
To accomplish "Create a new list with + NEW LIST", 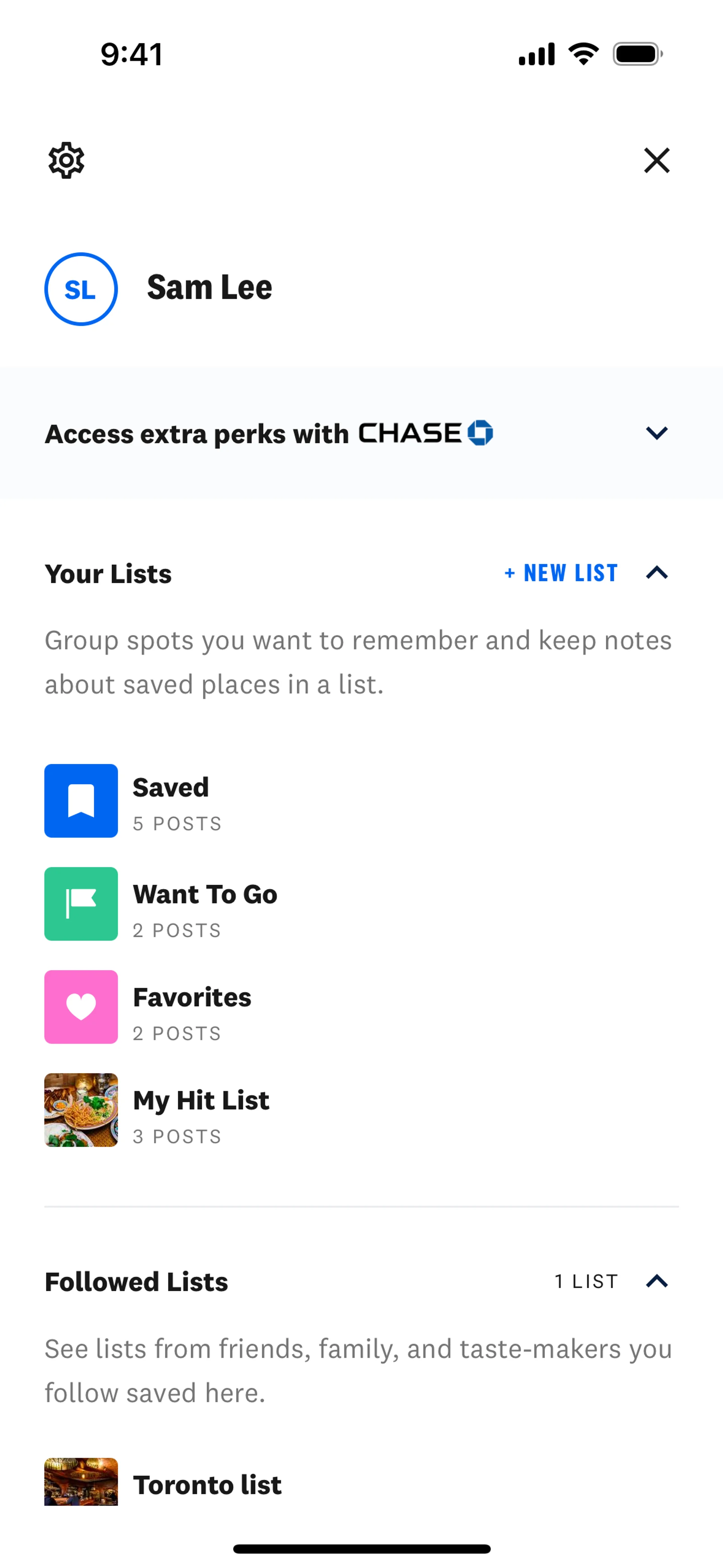I will (x=561, y=573).
